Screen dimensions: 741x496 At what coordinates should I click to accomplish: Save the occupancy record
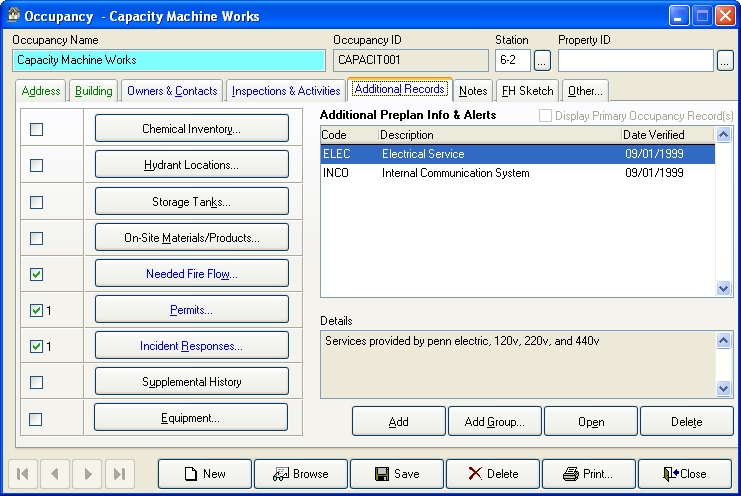396,474
